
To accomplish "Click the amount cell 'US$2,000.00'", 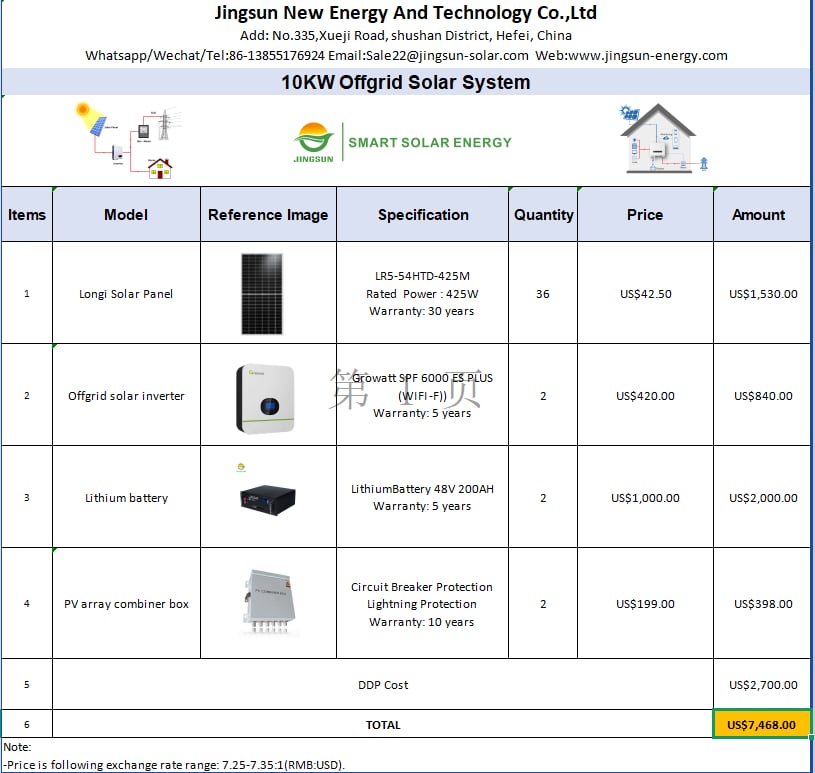I will [761, 496].
